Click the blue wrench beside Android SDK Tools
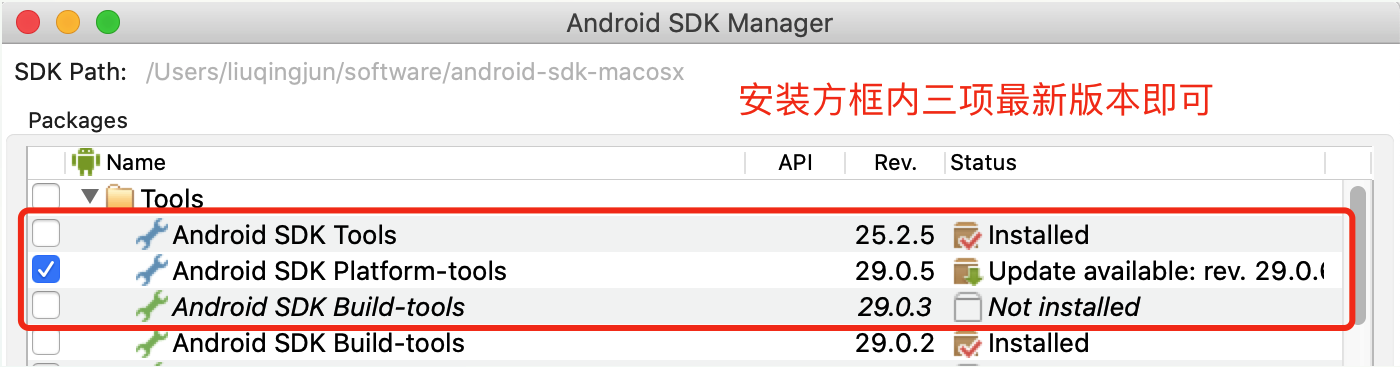Viewport: 1400px width, 367px height. [152, 235]
